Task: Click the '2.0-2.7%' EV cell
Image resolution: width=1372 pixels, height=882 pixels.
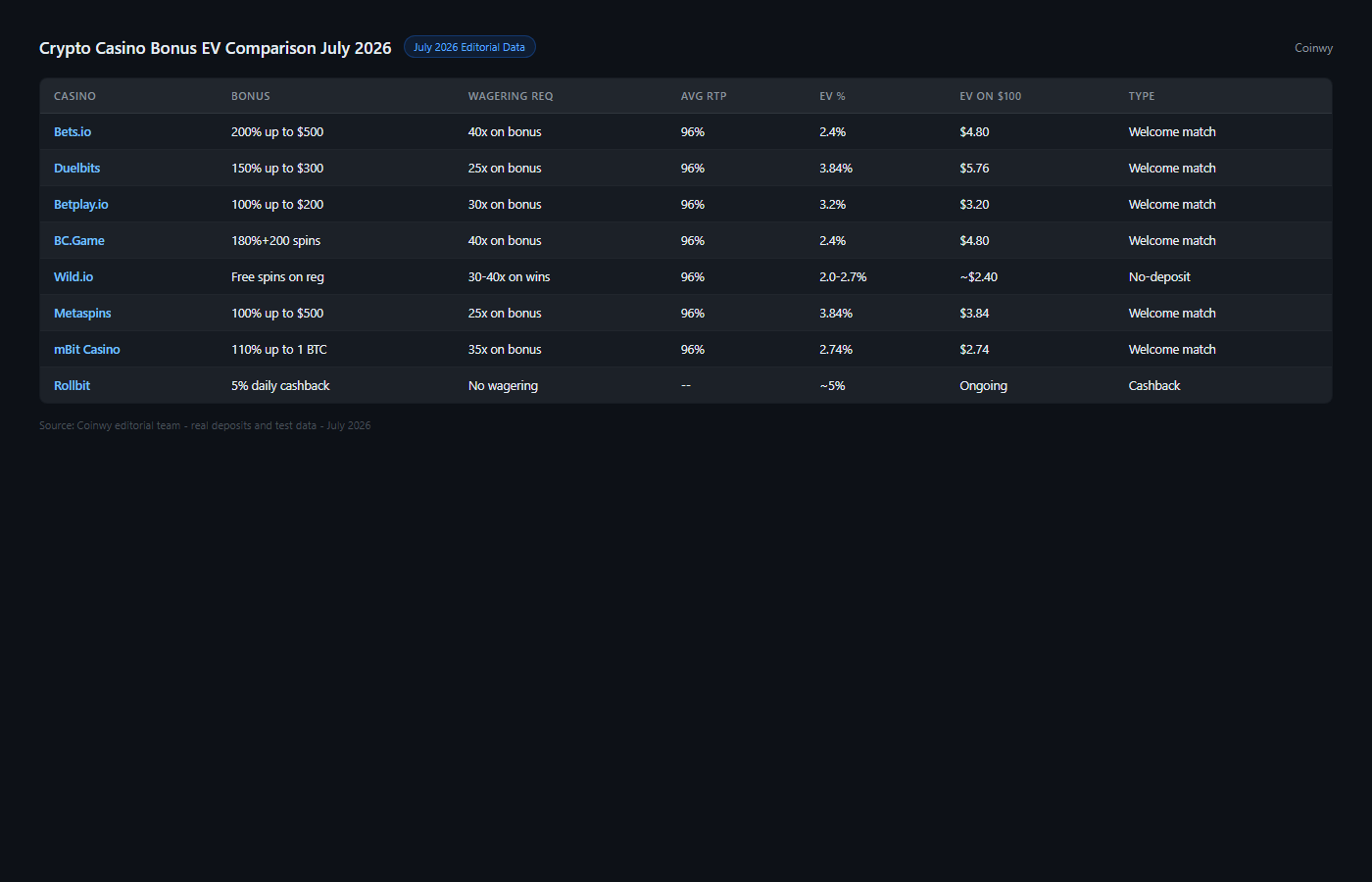Action: (x=843, y=277)
